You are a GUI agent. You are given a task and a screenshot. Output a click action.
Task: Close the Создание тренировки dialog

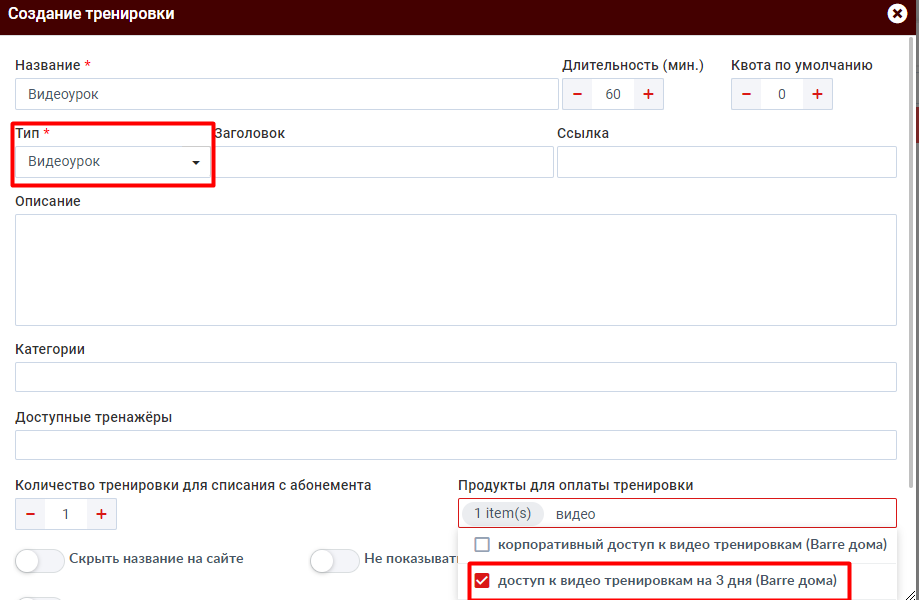897,14
